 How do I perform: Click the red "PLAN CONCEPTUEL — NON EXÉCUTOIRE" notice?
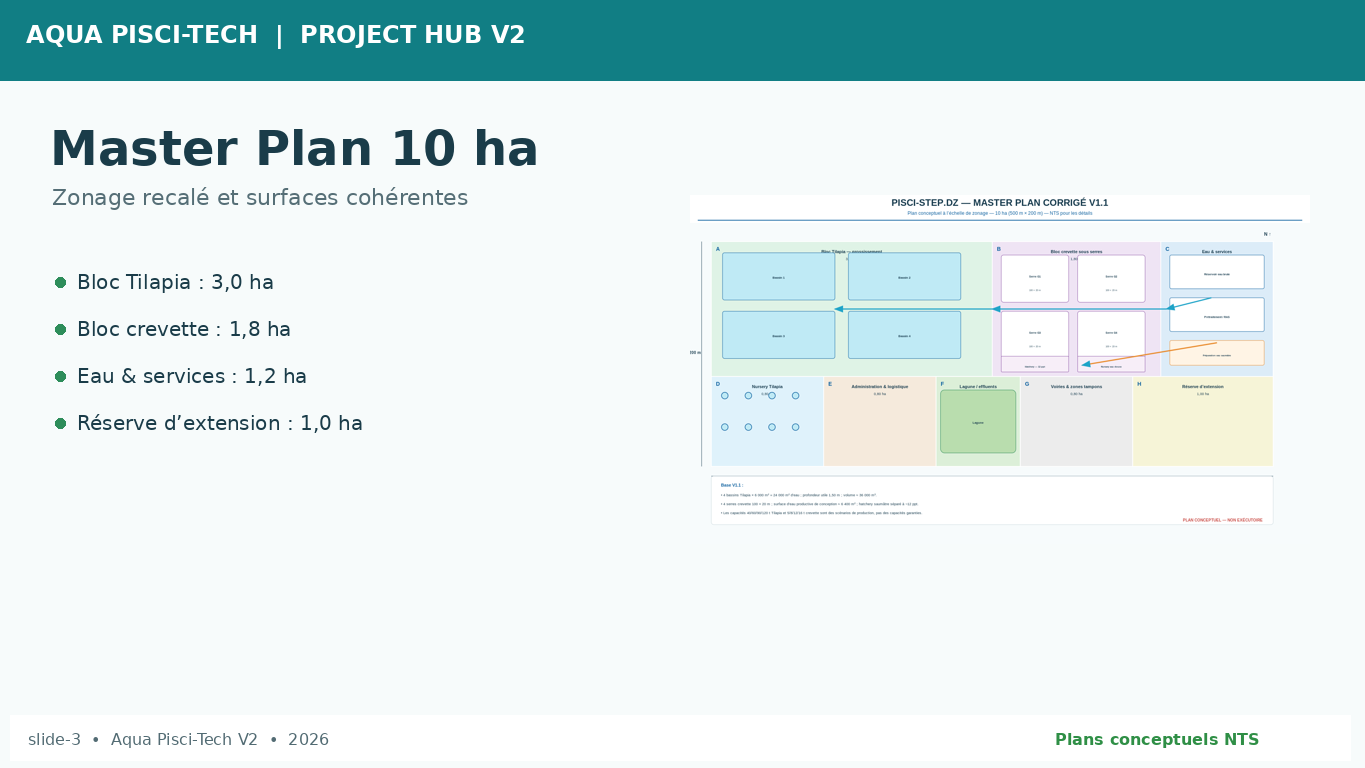1223,520
